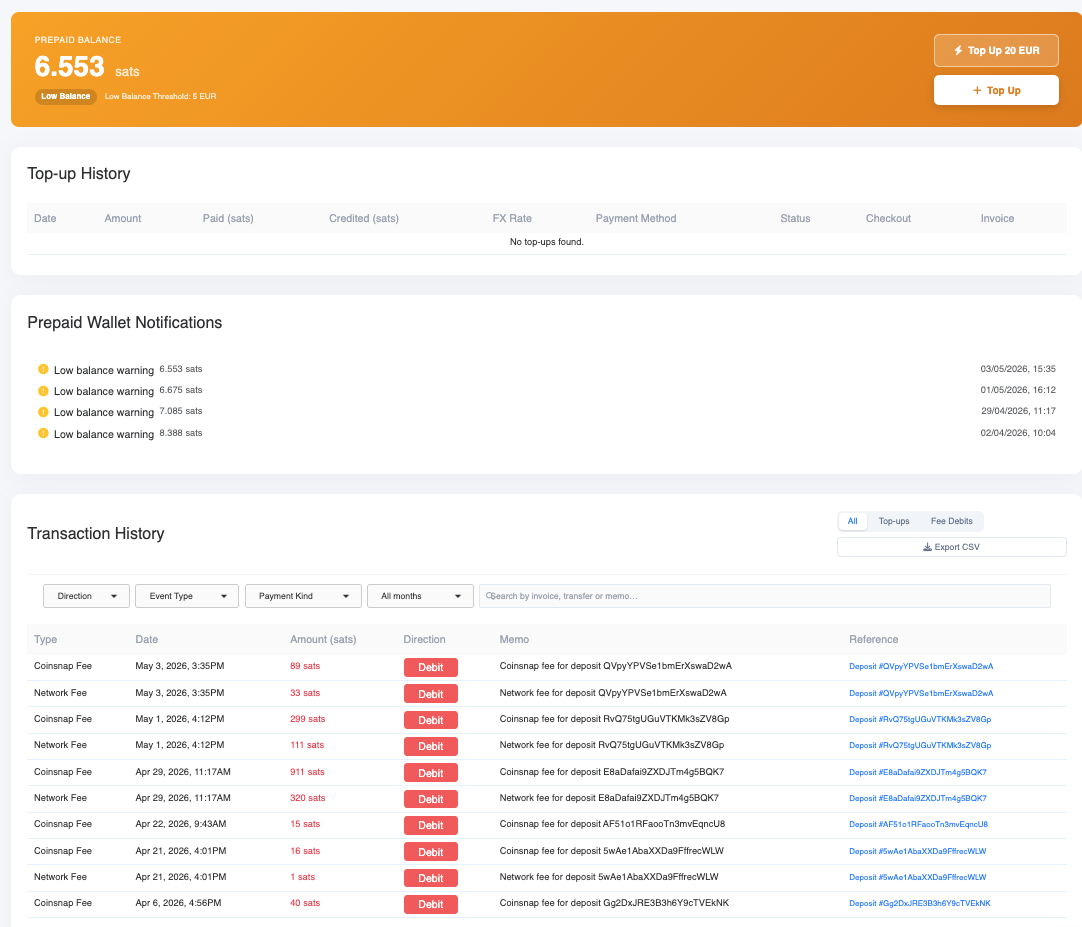Click the Checkout column header
1082x927 pixels.
(888, 218)
